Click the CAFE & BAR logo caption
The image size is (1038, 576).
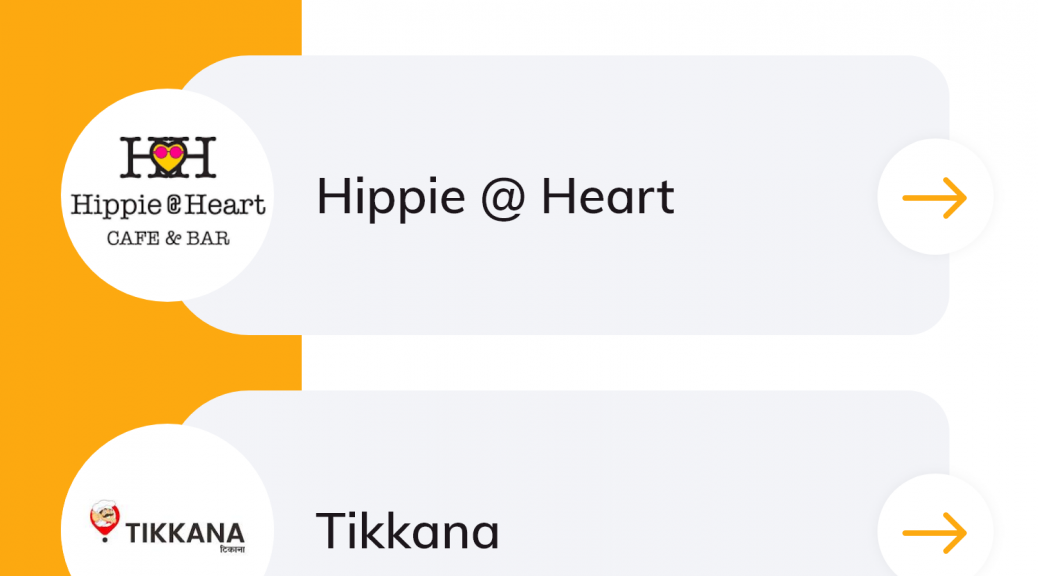click(168, 238)
